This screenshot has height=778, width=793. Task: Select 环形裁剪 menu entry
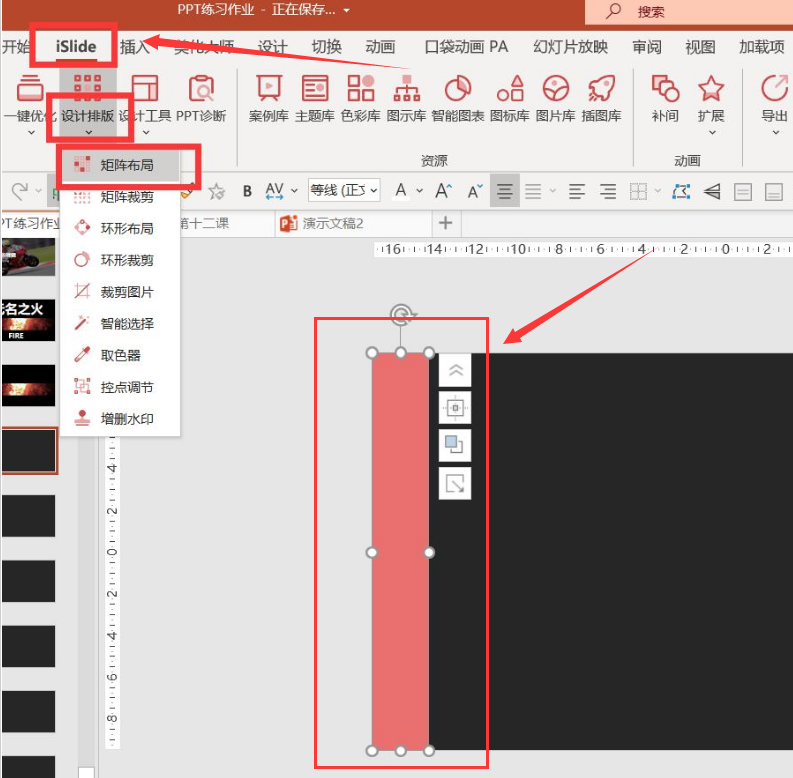(120, 261)
